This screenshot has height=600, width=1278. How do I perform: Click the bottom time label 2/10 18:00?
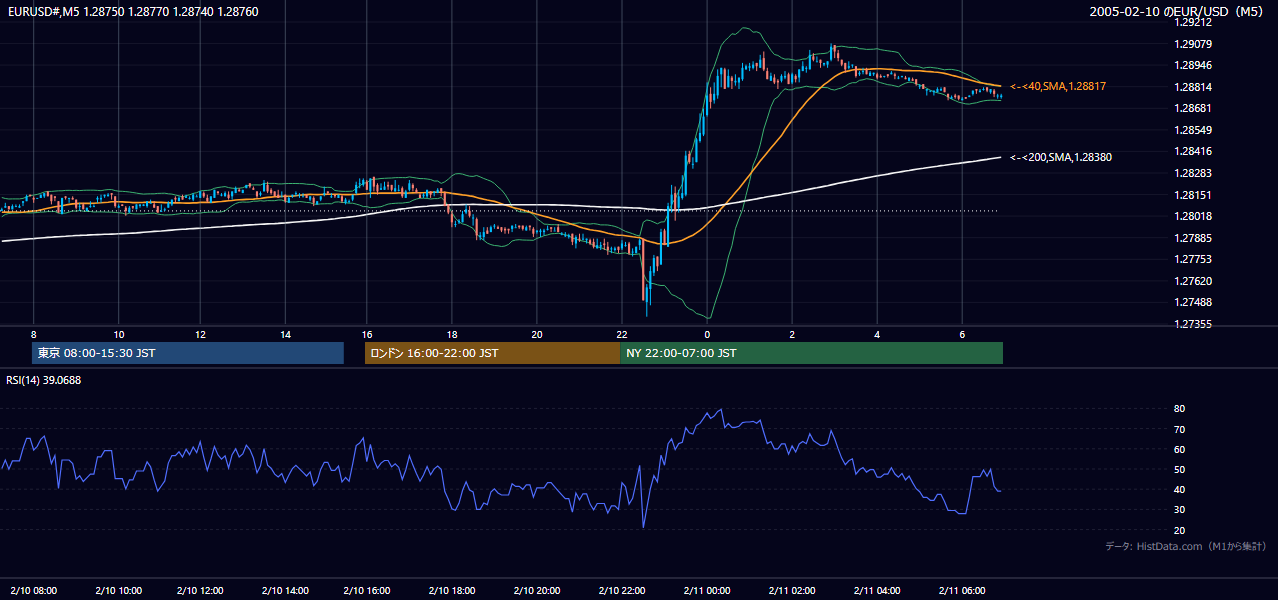452,591
